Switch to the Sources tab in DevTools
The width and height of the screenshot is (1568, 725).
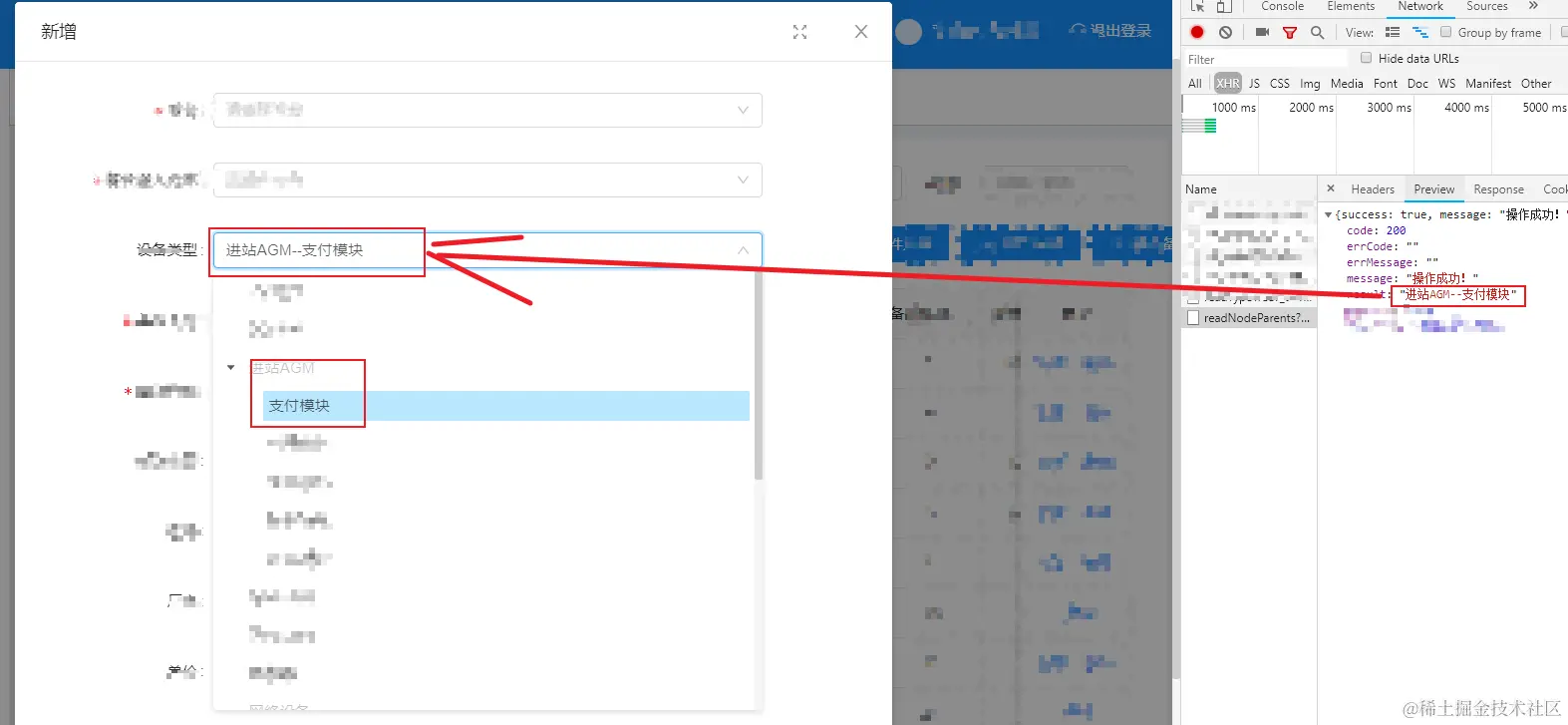[x=1487, y=6]
